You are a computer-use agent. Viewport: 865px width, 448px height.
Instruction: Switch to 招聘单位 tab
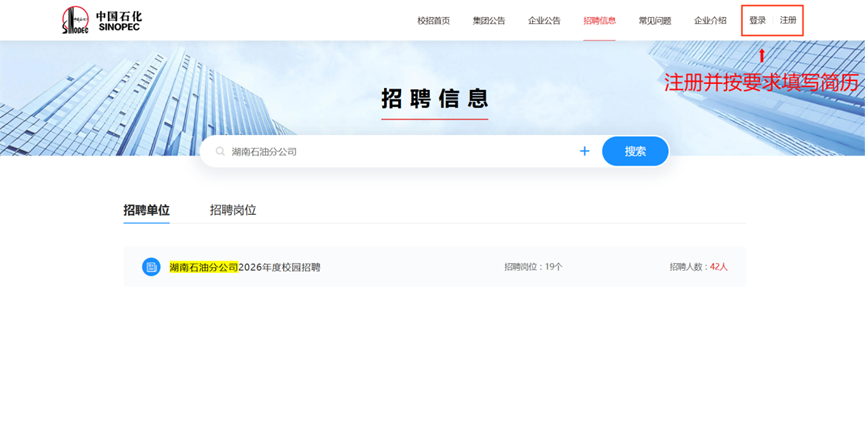pyautogui.click(x=146, y=210)
